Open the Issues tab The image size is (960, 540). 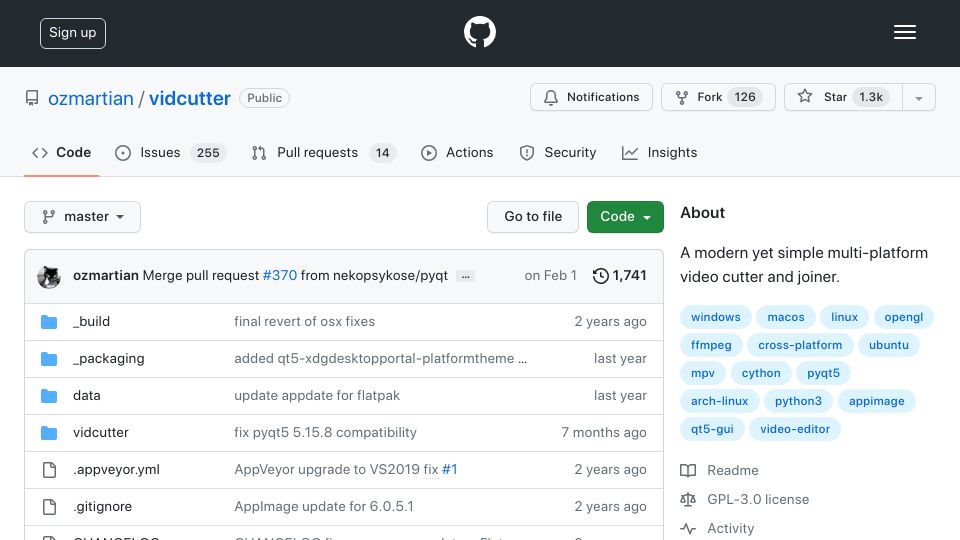pos(170,152)
